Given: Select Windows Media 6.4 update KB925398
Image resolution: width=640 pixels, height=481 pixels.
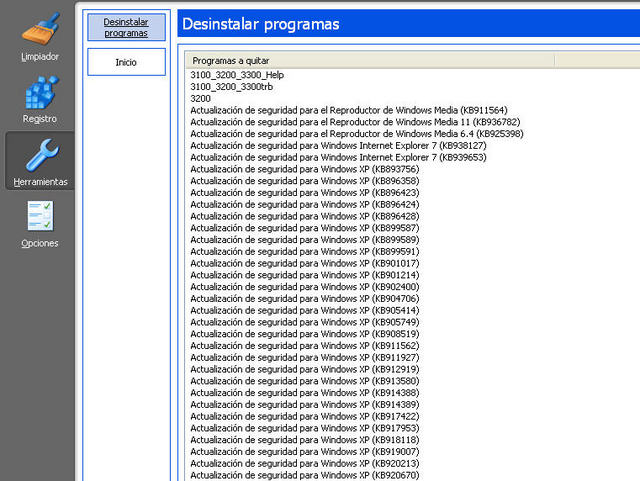Looking at the screenshot, I should 357,134.
